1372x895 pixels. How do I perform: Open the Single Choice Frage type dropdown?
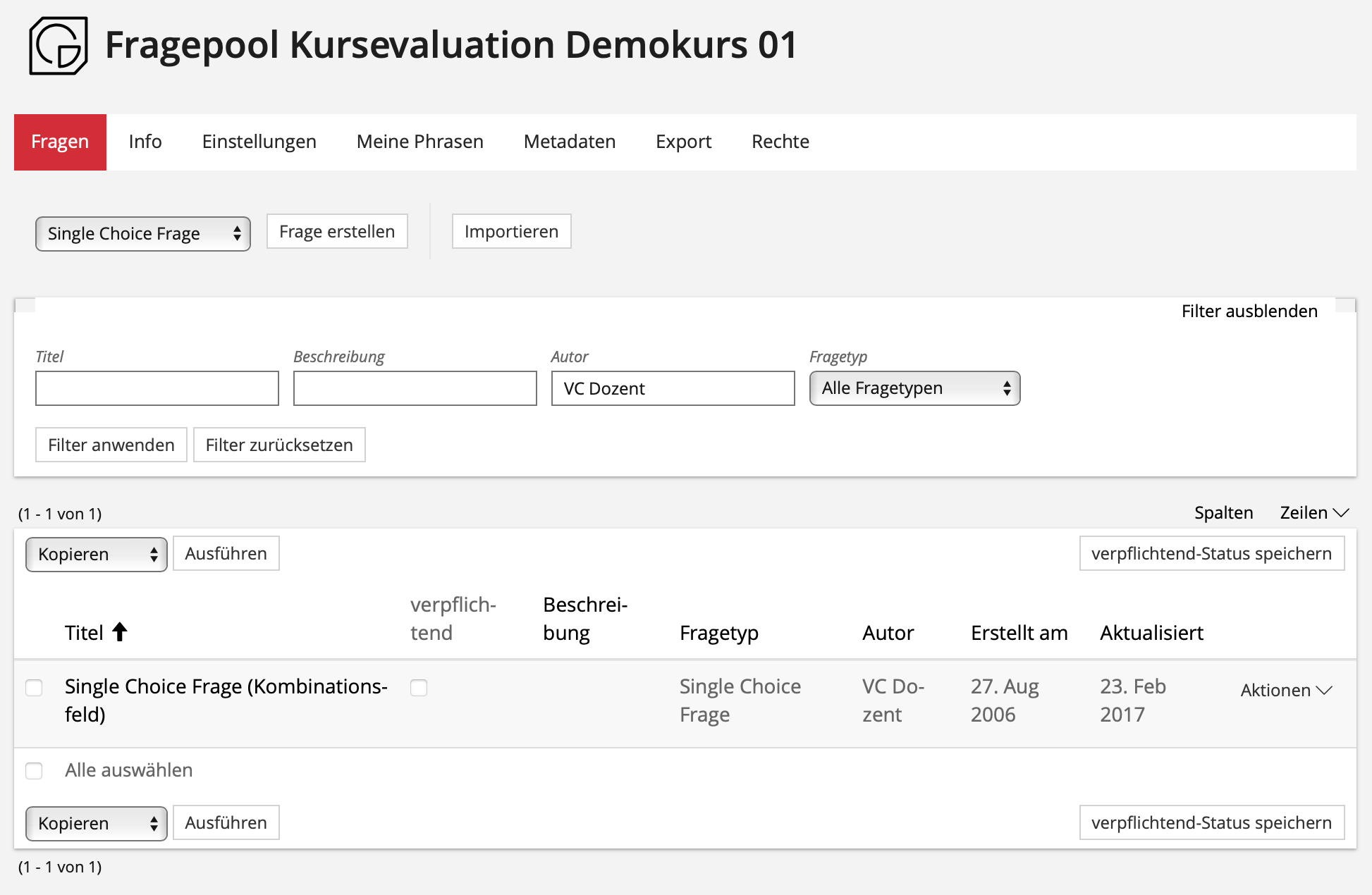coord(143,234)
